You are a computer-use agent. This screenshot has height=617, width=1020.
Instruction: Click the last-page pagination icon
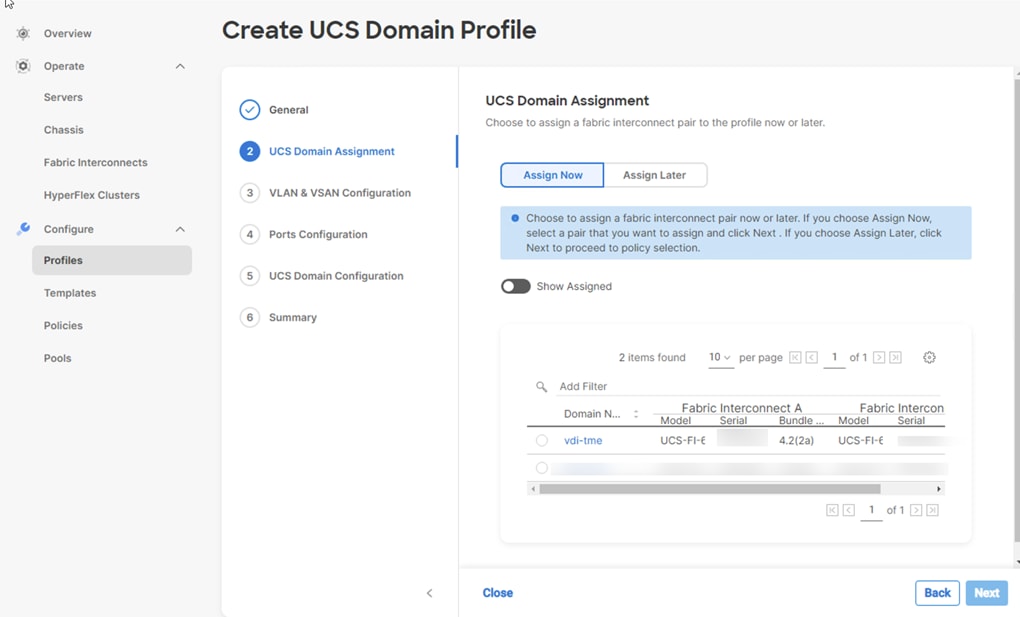pyautogui.click(x=894, y=357)
